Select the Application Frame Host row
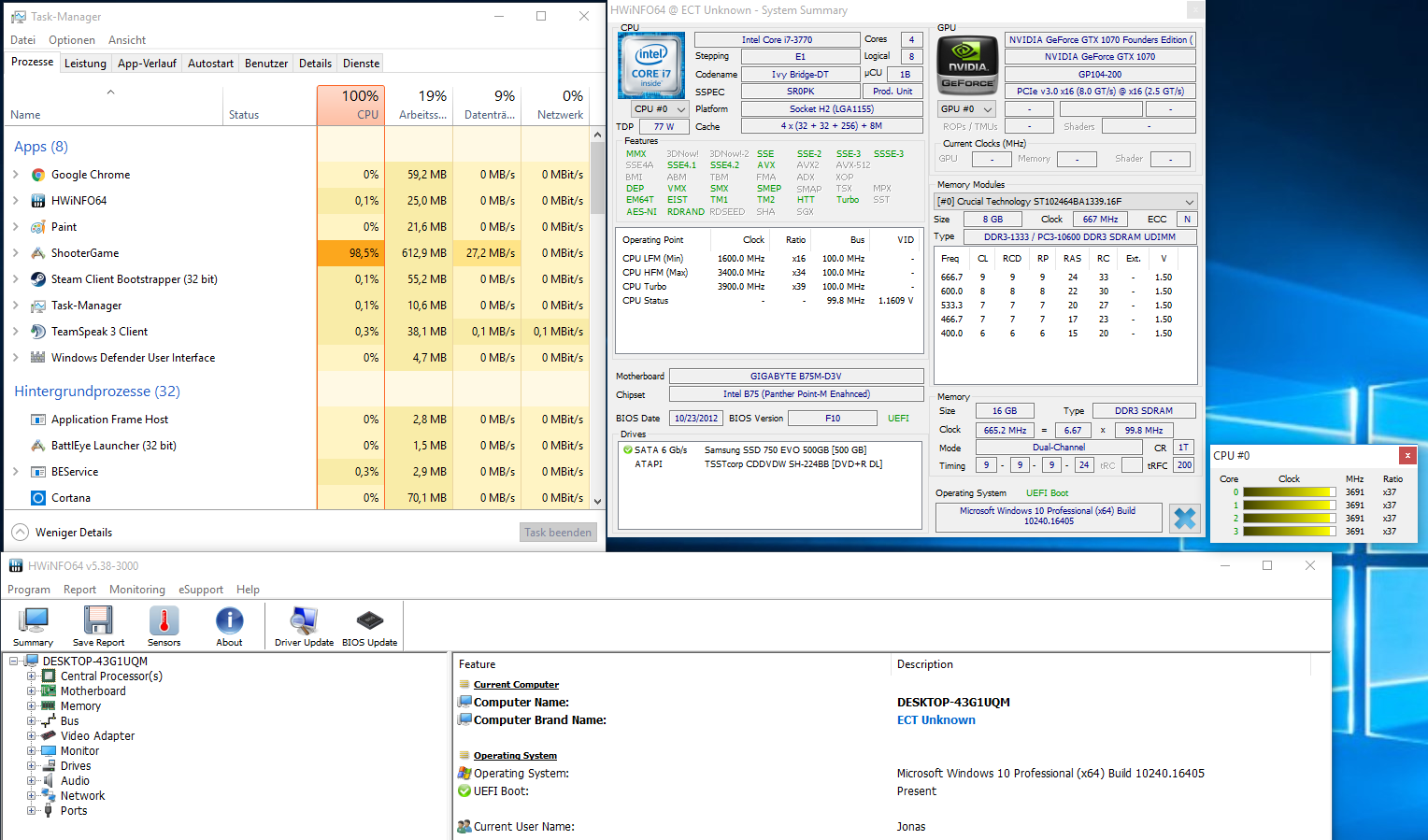 click(299, 420)
